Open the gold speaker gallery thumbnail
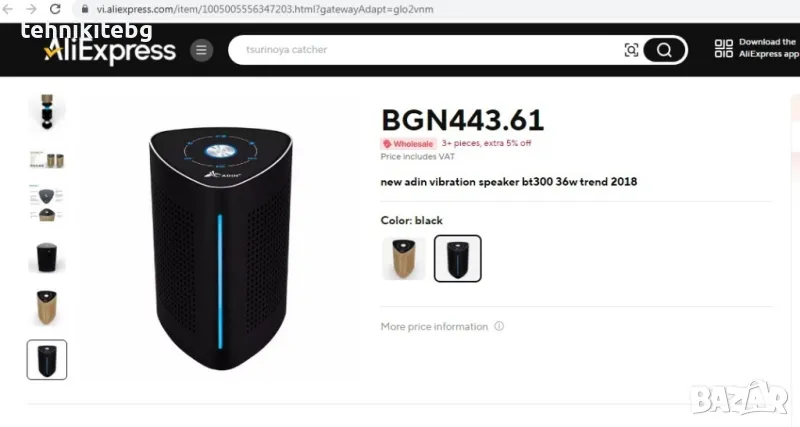This screenshot has width=800, height=427. (46, 308)
